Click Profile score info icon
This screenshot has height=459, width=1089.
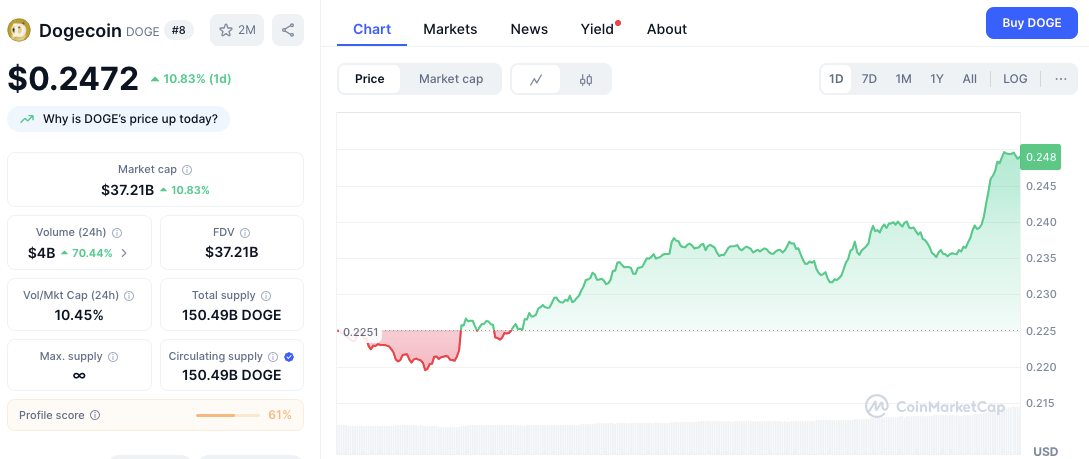click(x=95, y=415)
